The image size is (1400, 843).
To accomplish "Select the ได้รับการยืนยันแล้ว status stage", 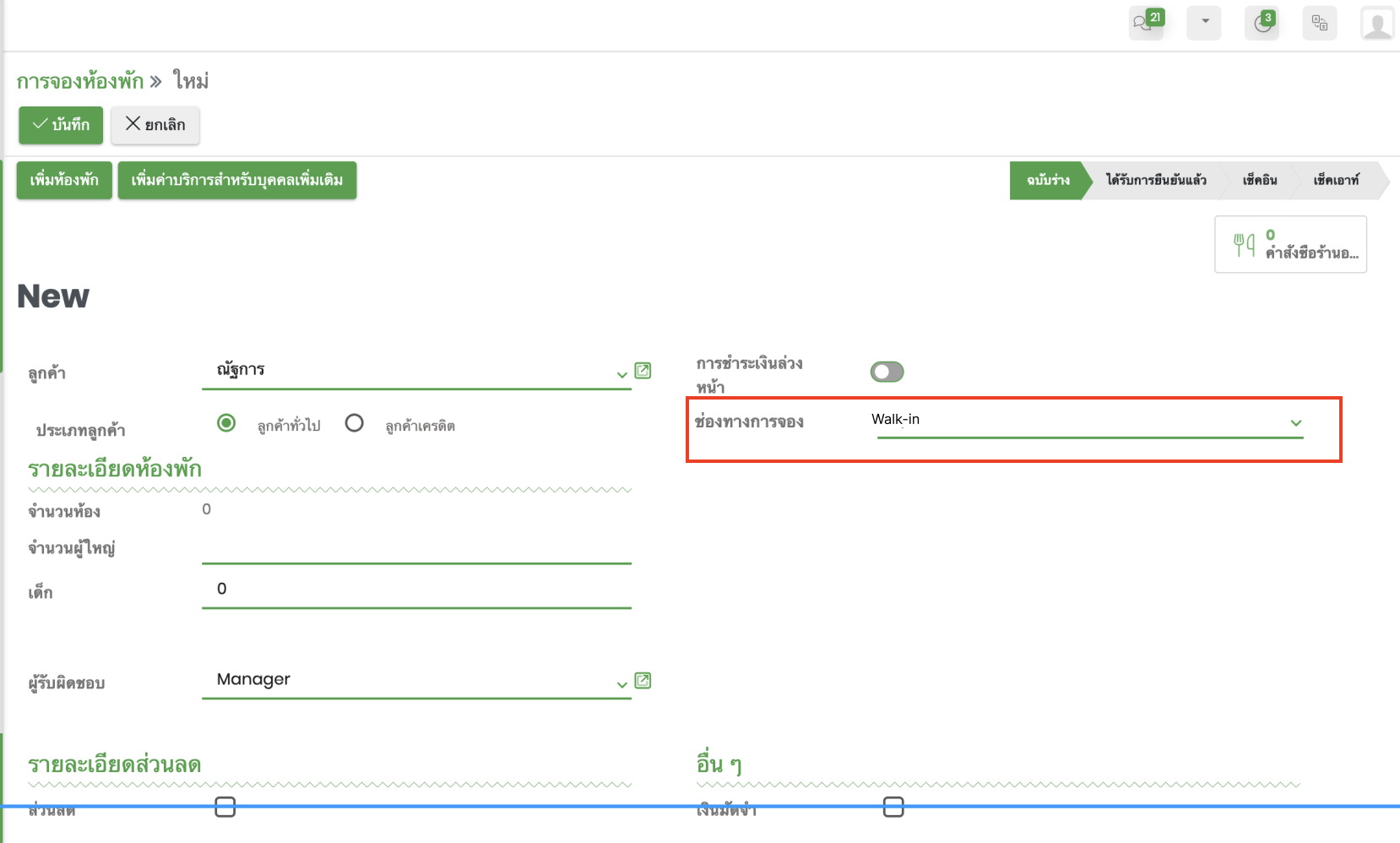I will tap(1155, 180).
